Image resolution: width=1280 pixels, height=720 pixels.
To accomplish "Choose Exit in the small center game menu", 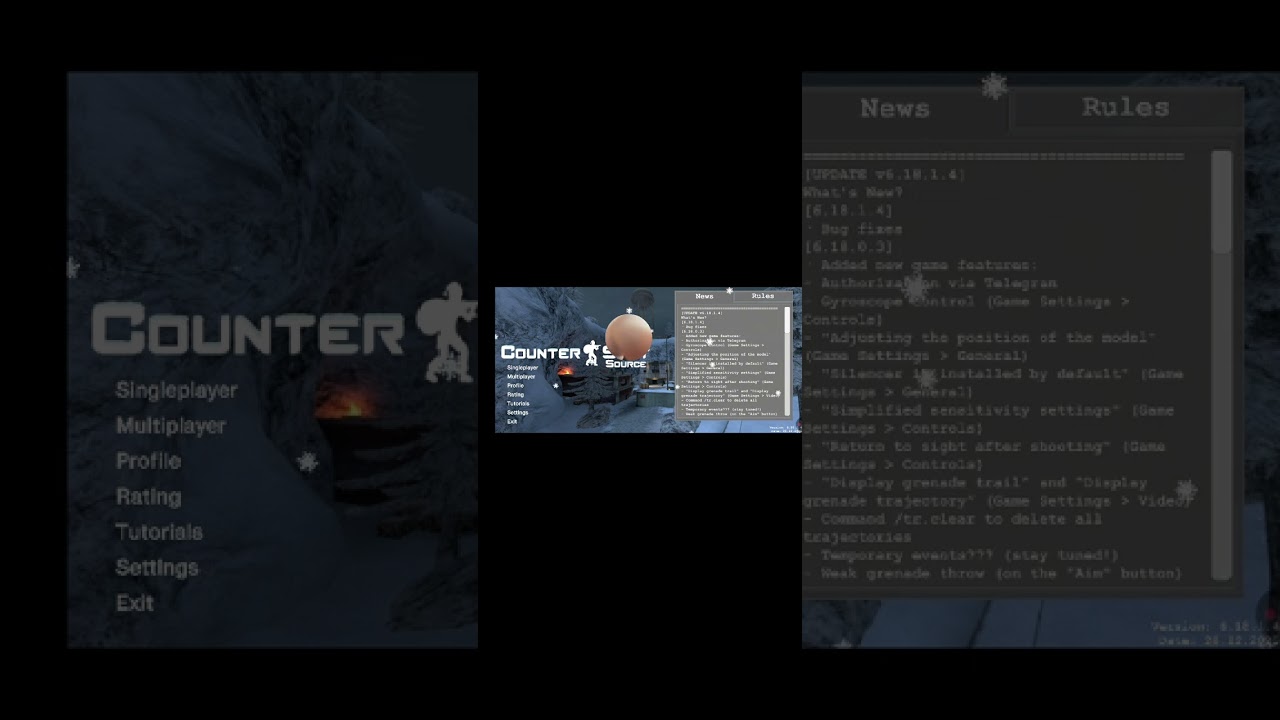I will click(512, 422).
